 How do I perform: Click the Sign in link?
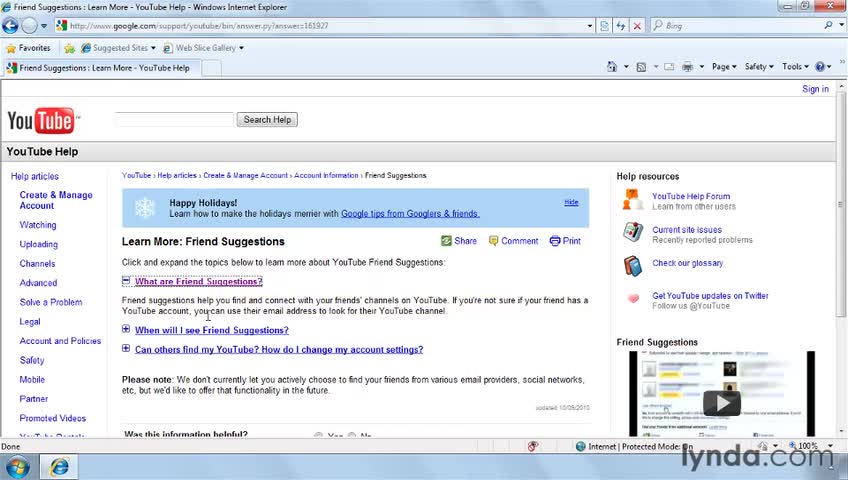pos(815,89)
